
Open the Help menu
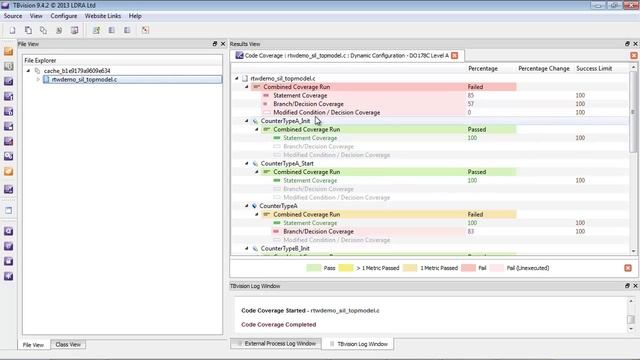click(x=135, y=16)
